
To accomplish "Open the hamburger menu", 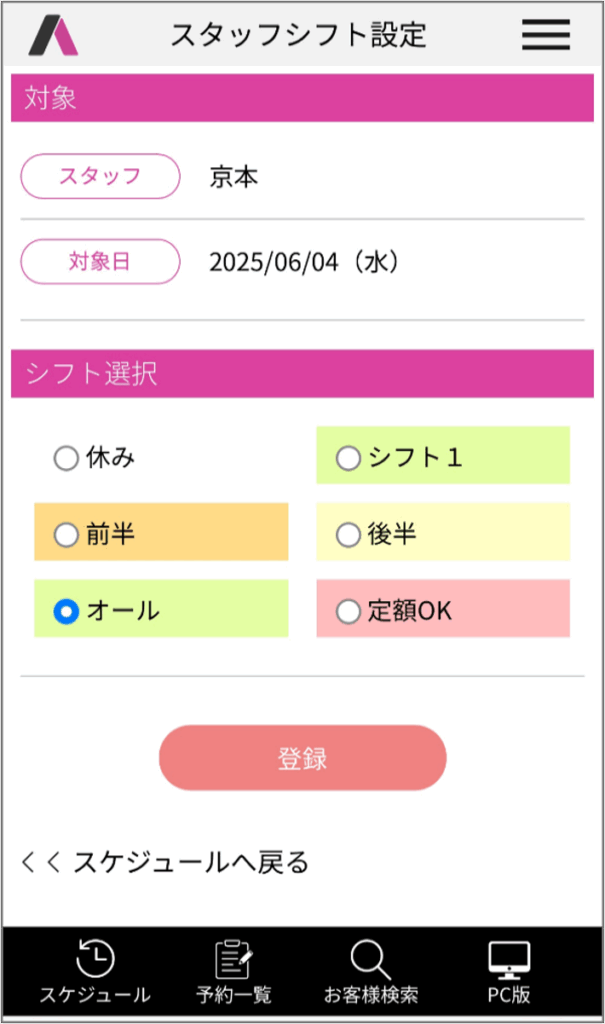I will (x=545, y=35).
